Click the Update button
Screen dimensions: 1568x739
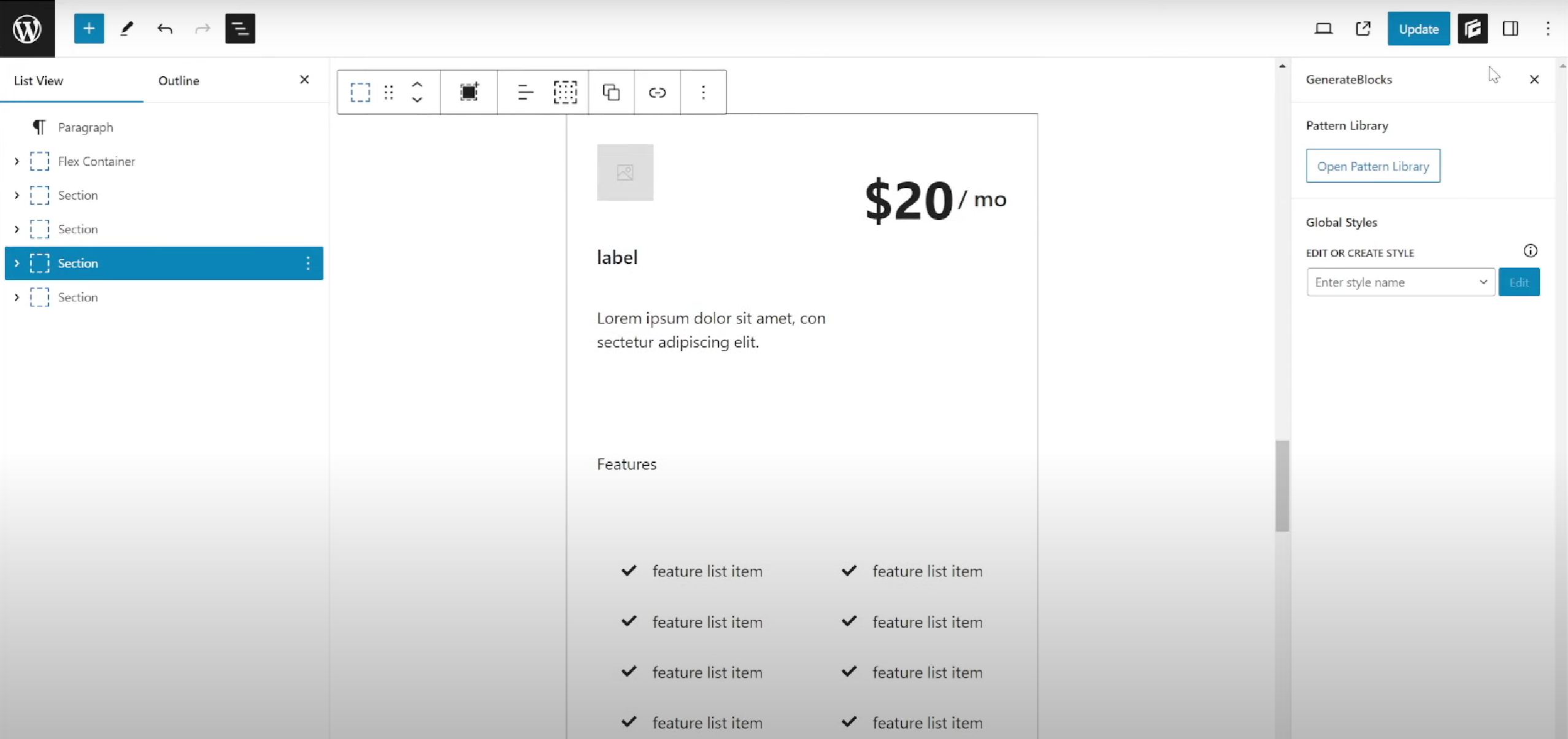click(x=1418, y=28)
